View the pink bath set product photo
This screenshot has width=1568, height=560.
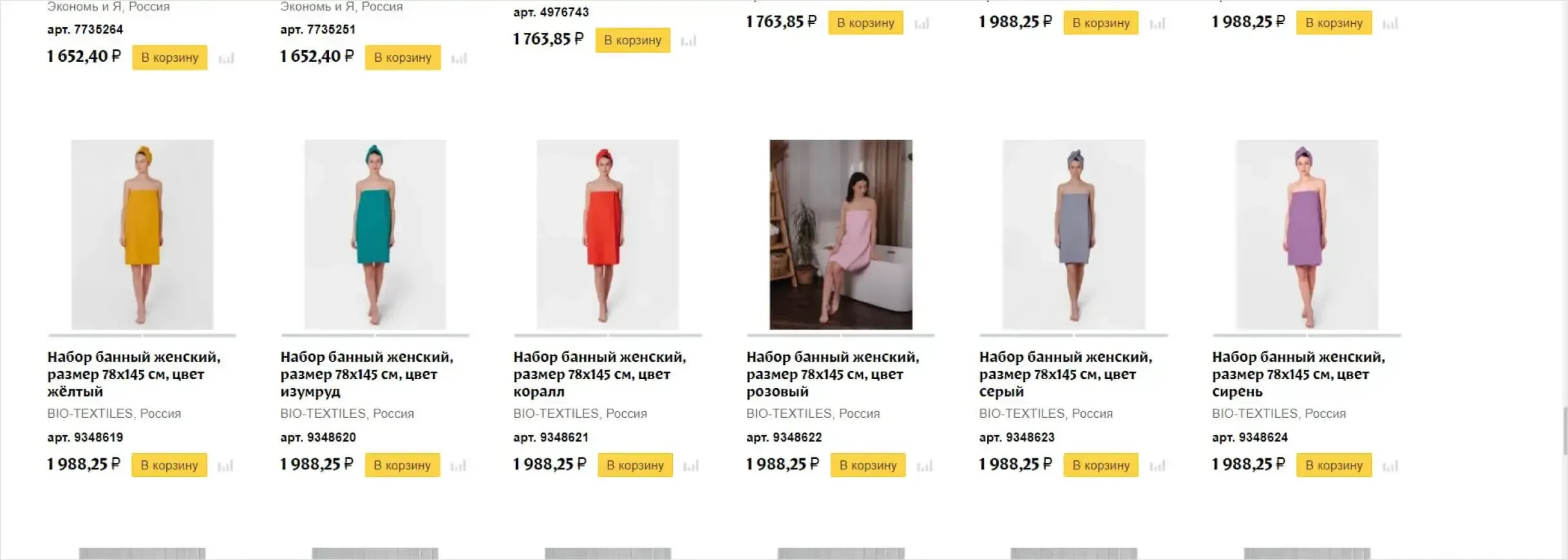pos(840,234)
